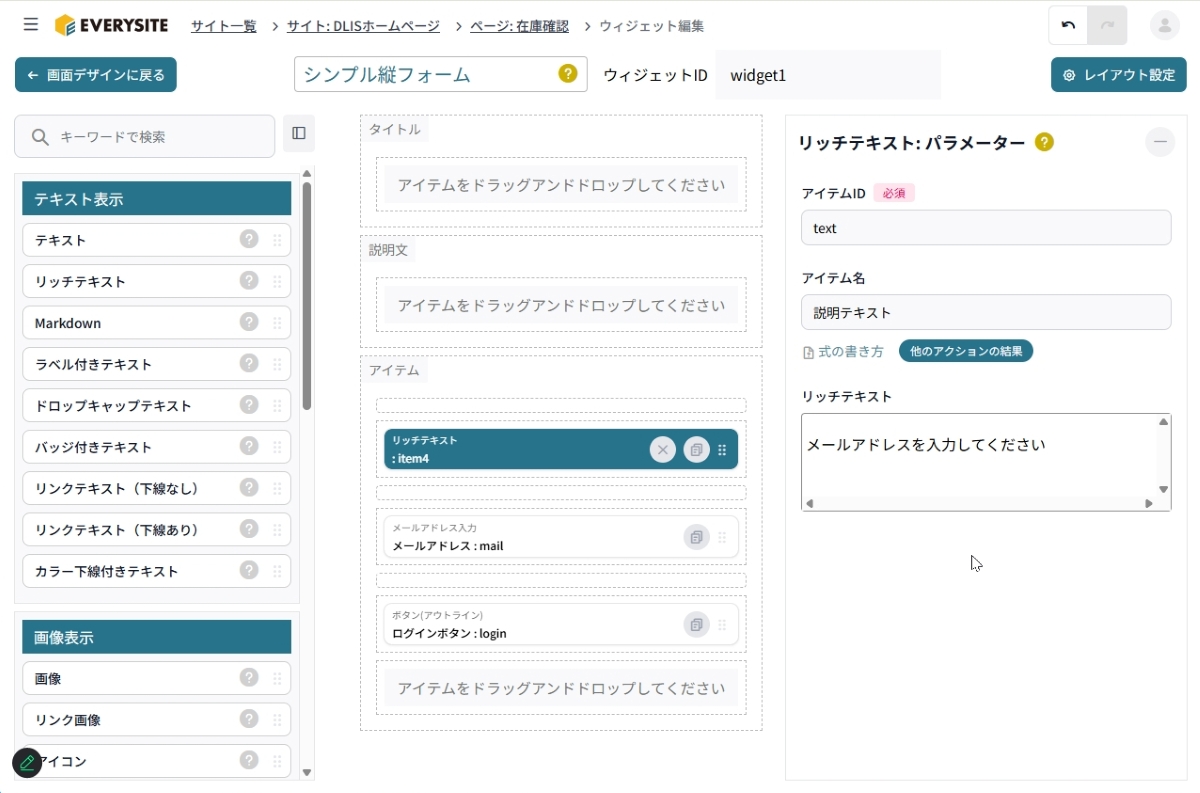Click the widget list vertical scrollbar

(x=307, y=300)
